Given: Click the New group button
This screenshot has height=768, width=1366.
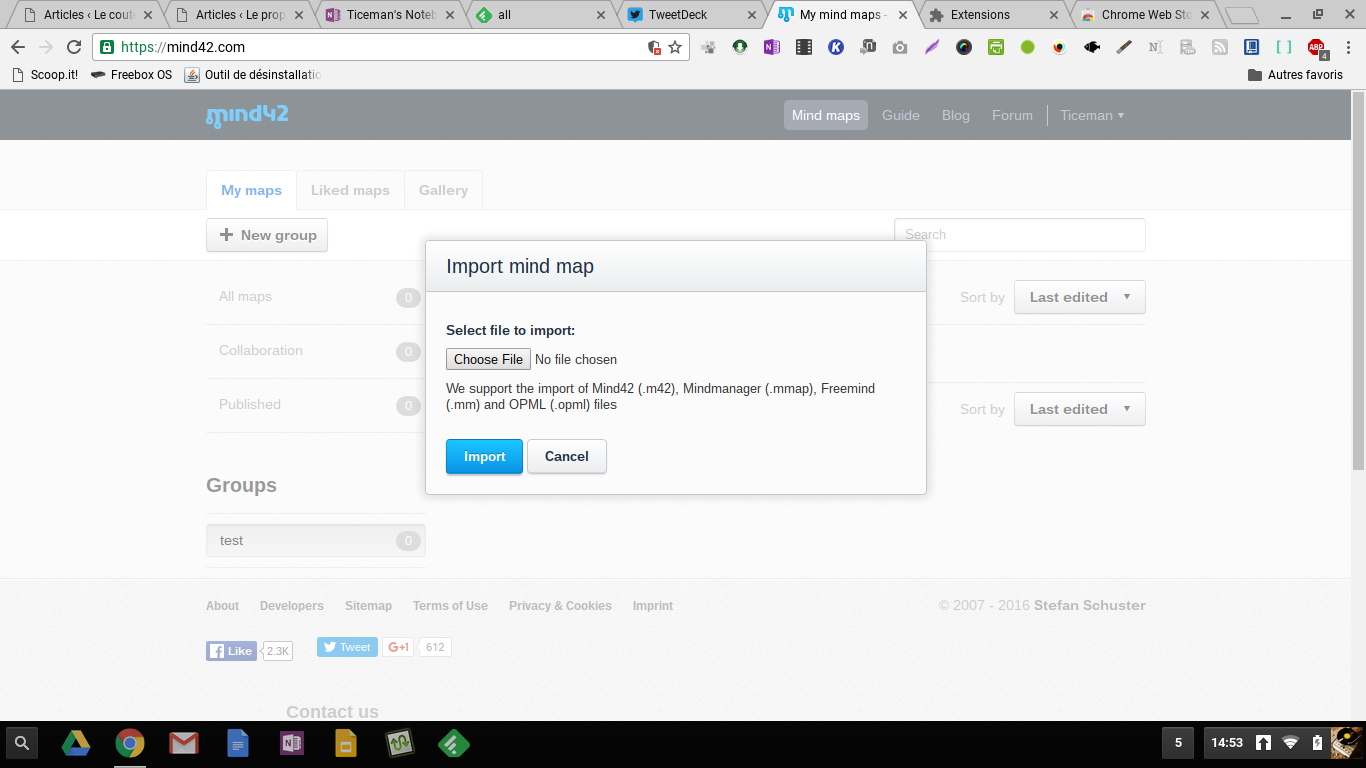Looking at the screenshot, I should pos(267,235).
